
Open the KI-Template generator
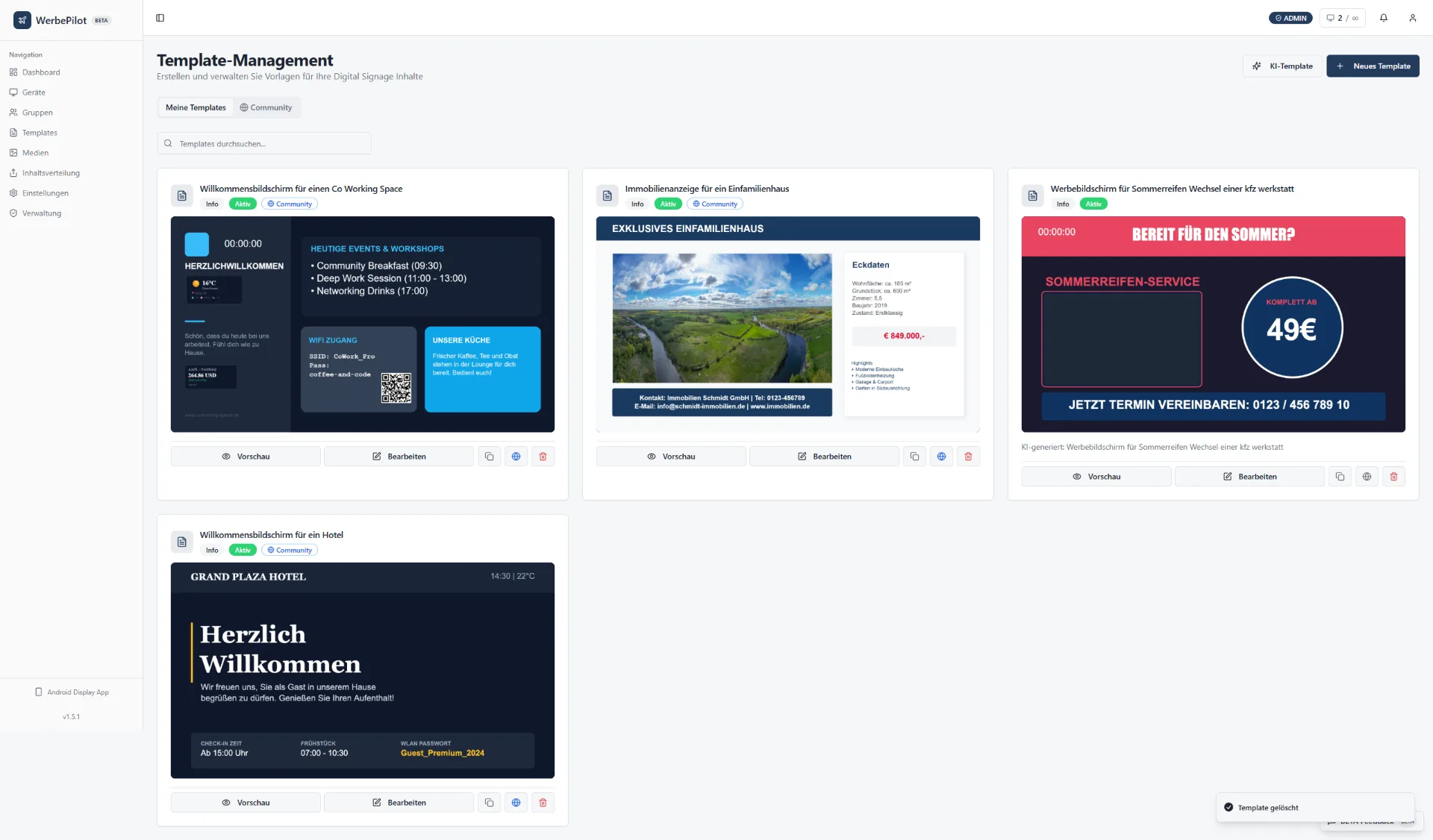[x=1282, y=66]
